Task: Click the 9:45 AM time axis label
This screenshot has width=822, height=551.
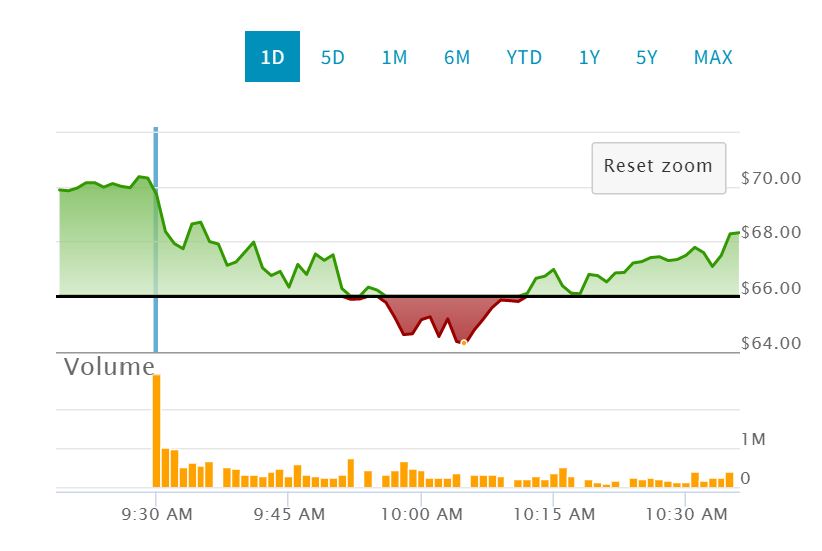Action: point(289,515)
